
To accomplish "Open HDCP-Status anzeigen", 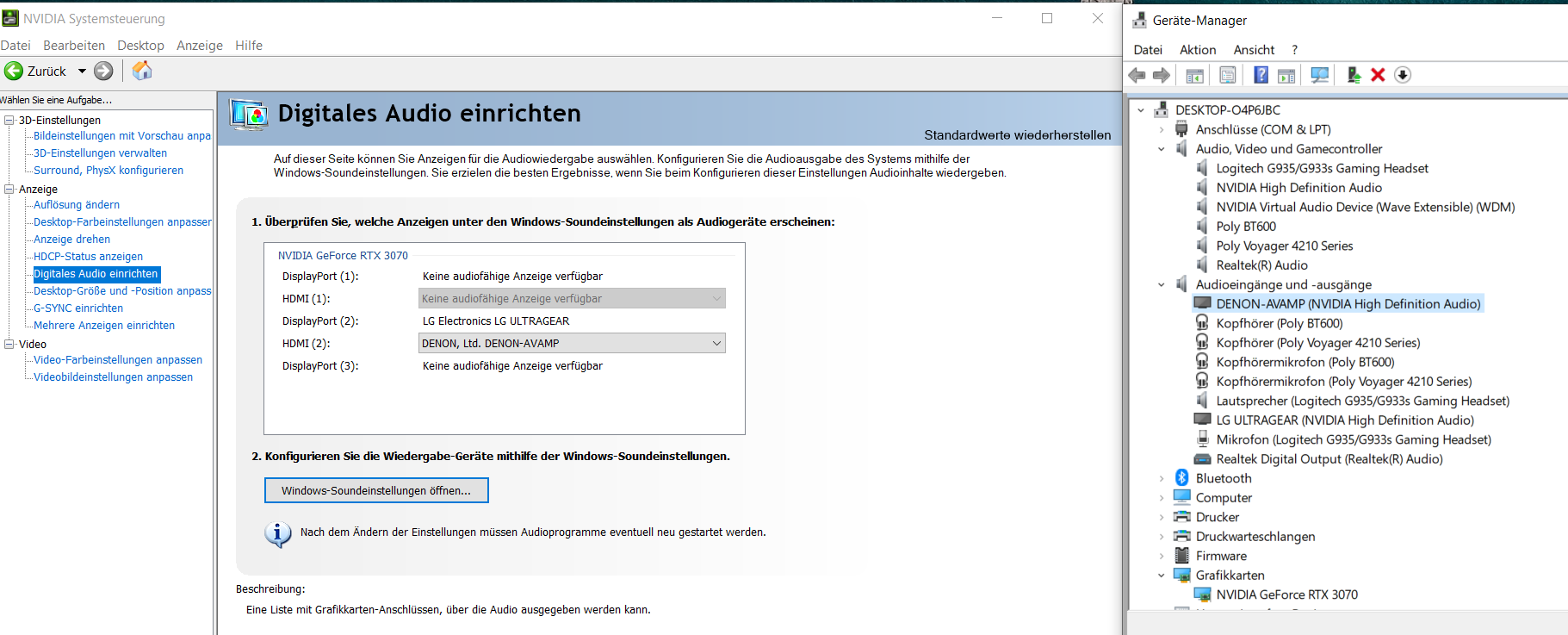I will pyautogui.click(x=88, y=257).
